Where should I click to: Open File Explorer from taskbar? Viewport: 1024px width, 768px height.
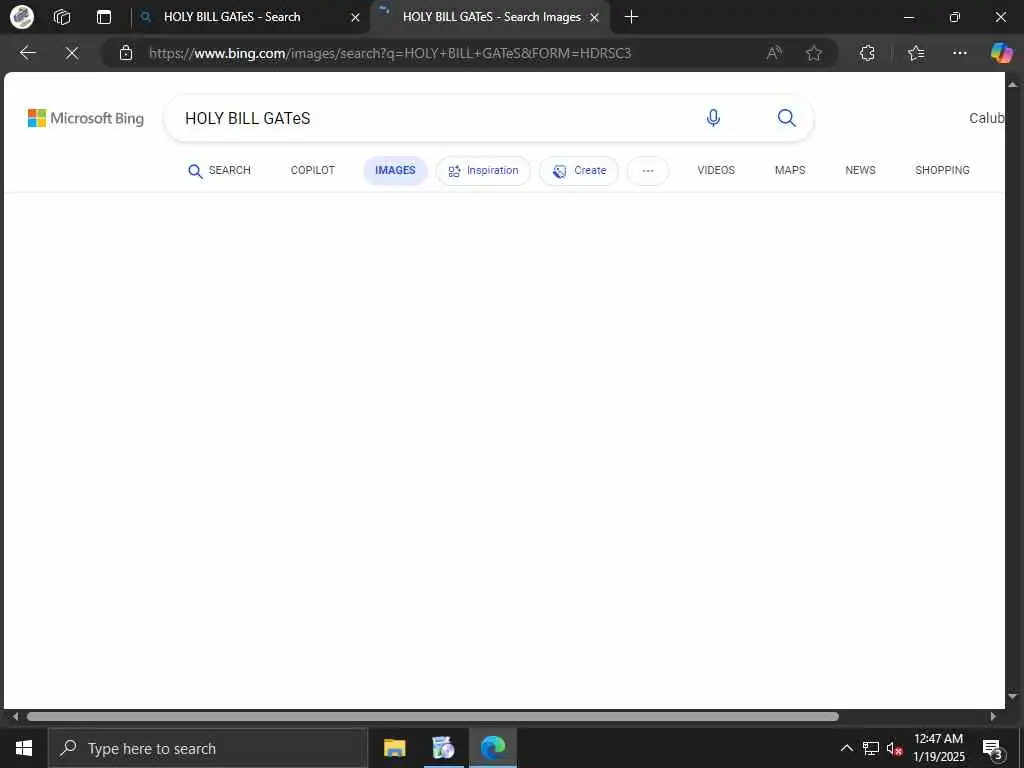(x=394, y=748)
